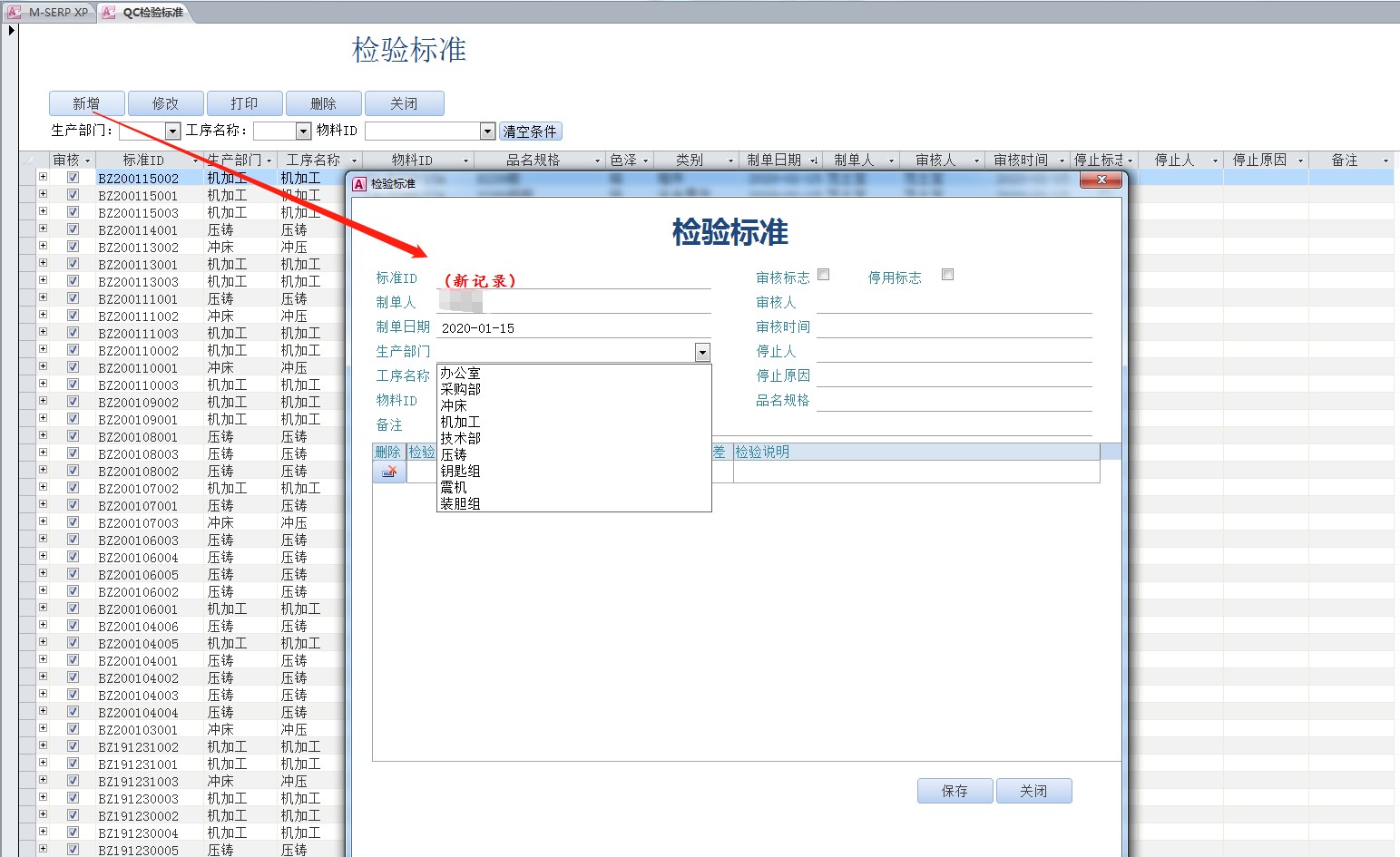The height and width of the screenshot is (857, 1400).
Task: Close the 检验标准 dialog window
Action: (x=1101, y=180)
